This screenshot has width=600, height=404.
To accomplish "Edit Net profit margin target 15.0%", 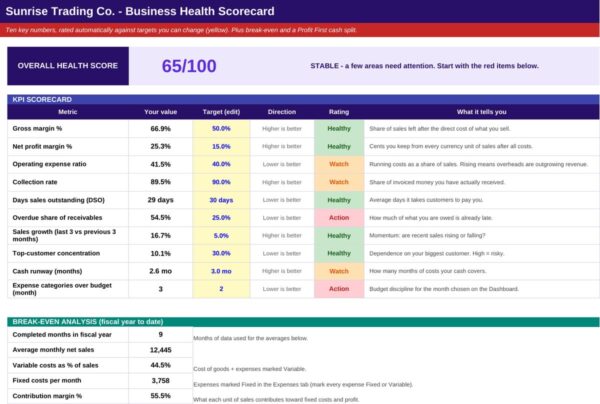I will (x=221, y=147).
